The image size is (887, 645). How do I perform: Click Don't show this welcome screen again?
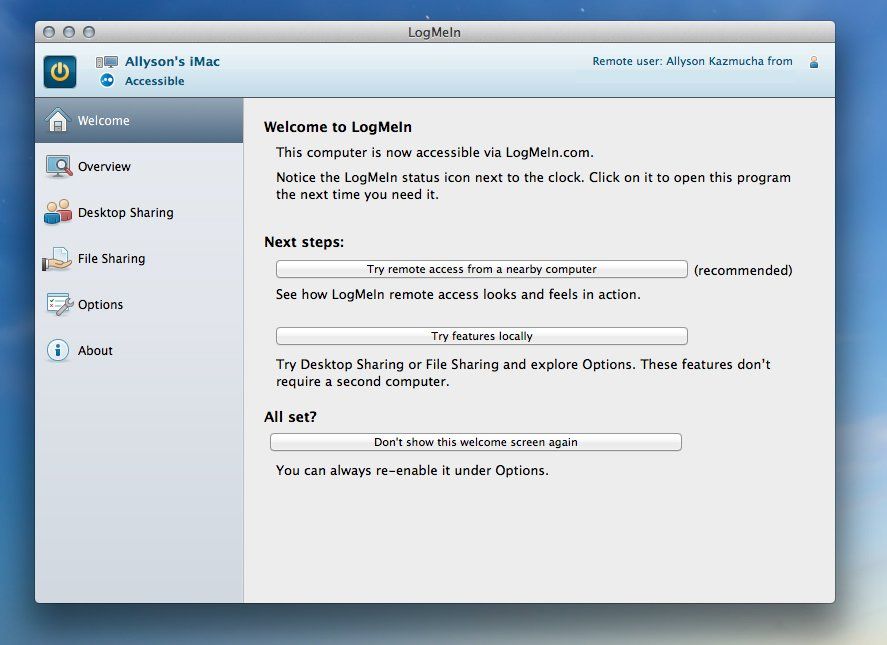pyautogui.click(x=475, y=441)
